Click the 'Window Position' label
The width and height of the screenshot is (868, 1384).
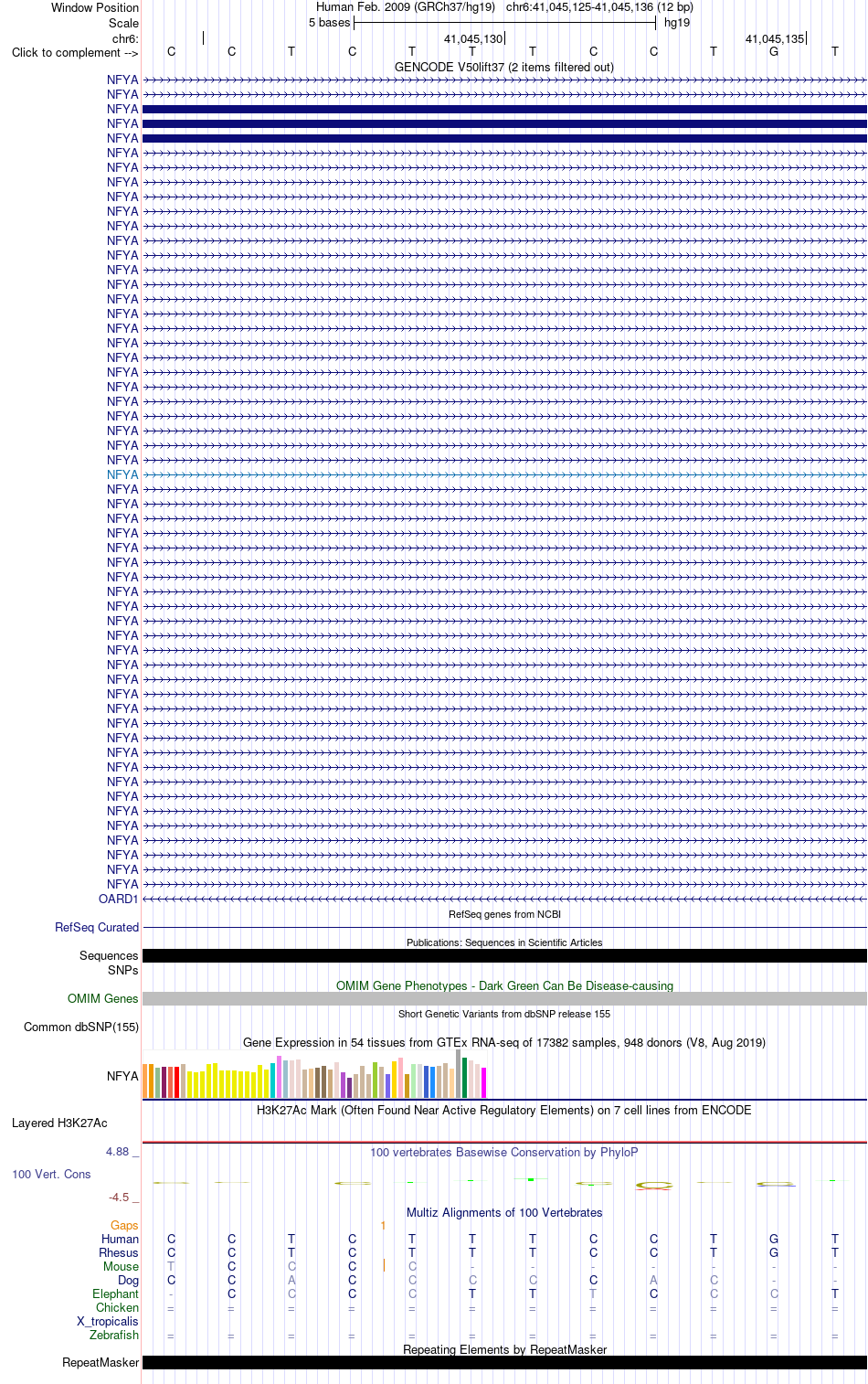pos(95,7)
